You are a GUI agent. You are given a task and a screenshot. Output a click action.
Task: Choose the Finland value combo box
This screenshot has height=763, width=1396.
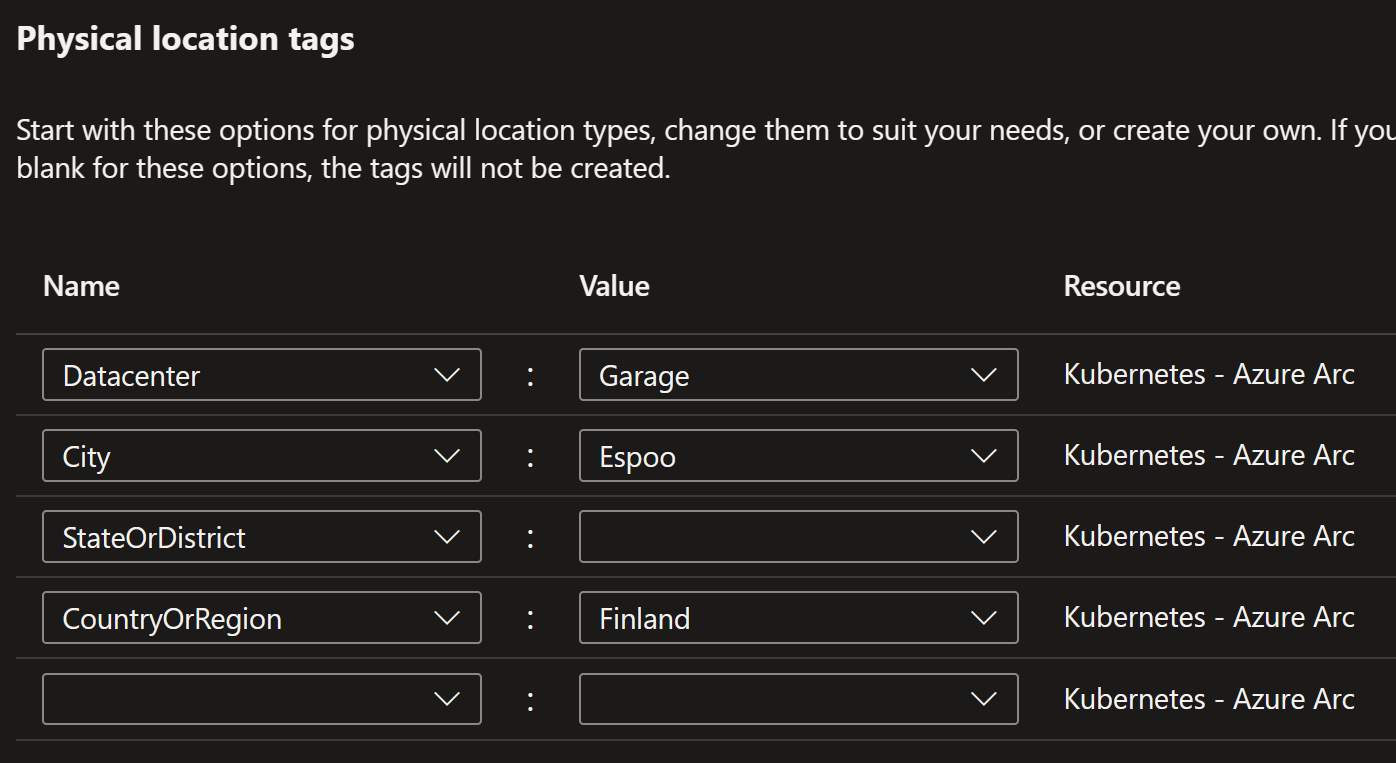pos(799,618)
